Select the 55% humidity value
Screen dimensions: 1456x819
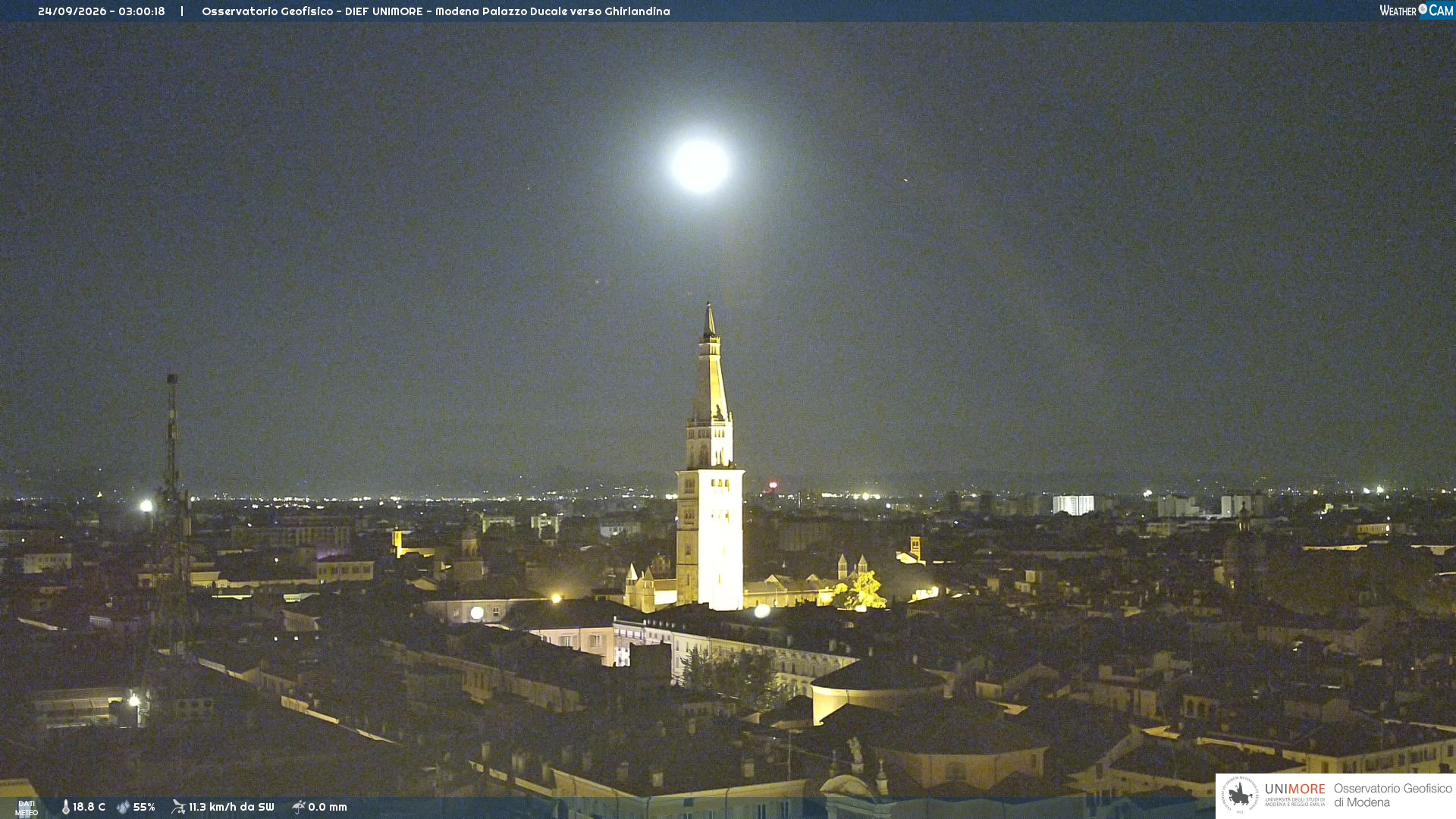(144, 807)
